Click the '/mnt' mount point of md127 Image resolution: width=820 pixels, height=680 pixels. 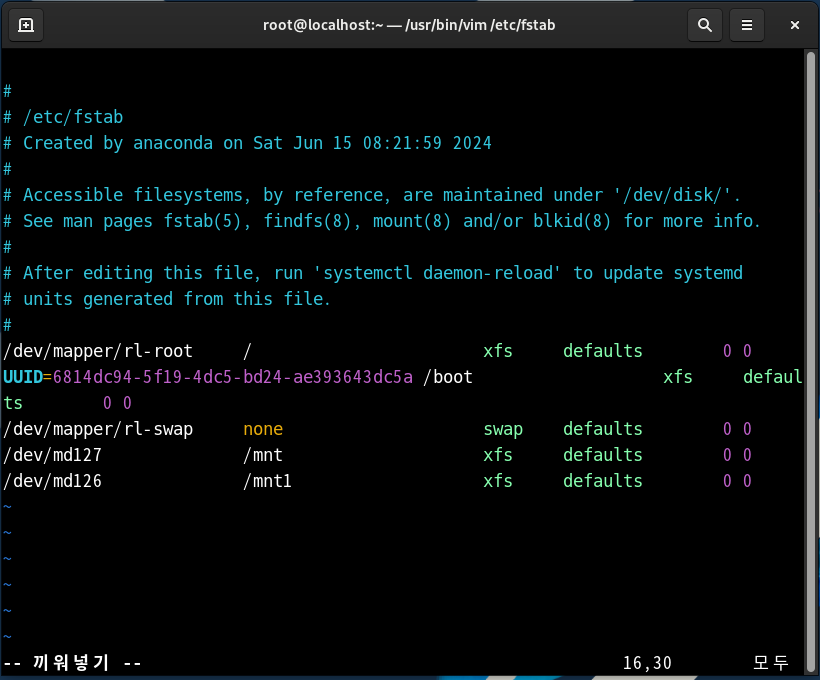tap(263, 455)
